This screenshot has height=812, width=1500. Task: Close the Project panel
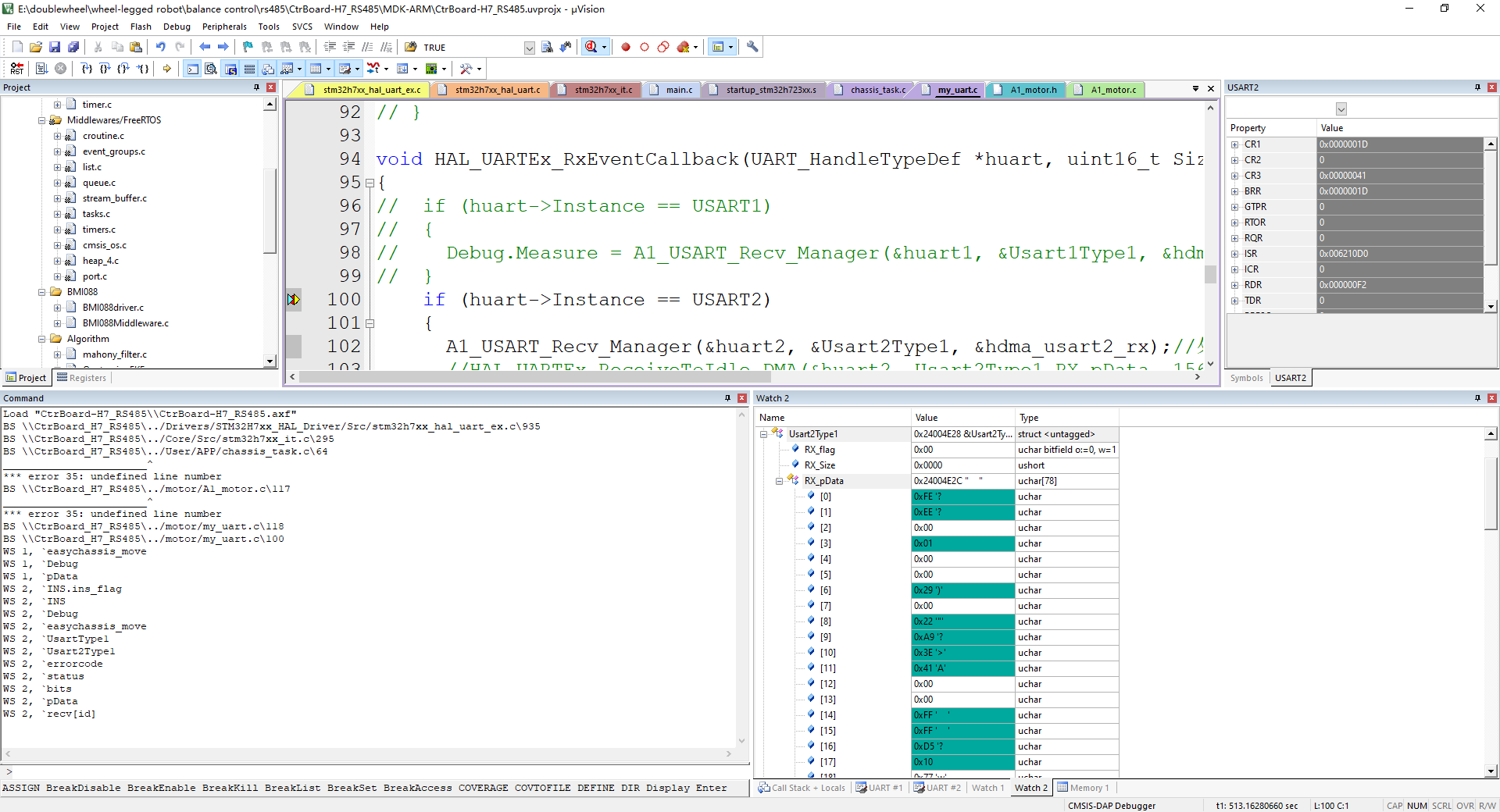click(x=271, y=87)
